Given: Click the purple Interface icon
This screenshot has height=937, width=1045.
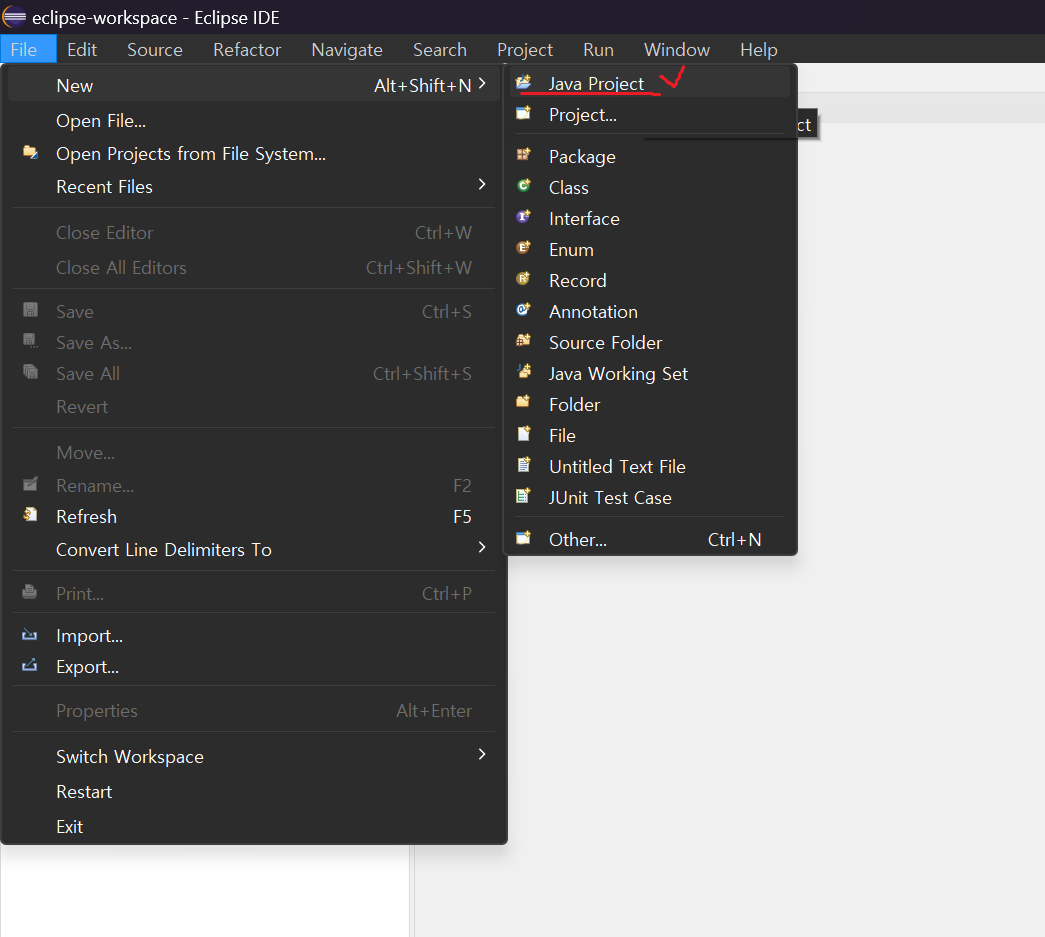Looking at the screenshot, I should click(524, 217).
